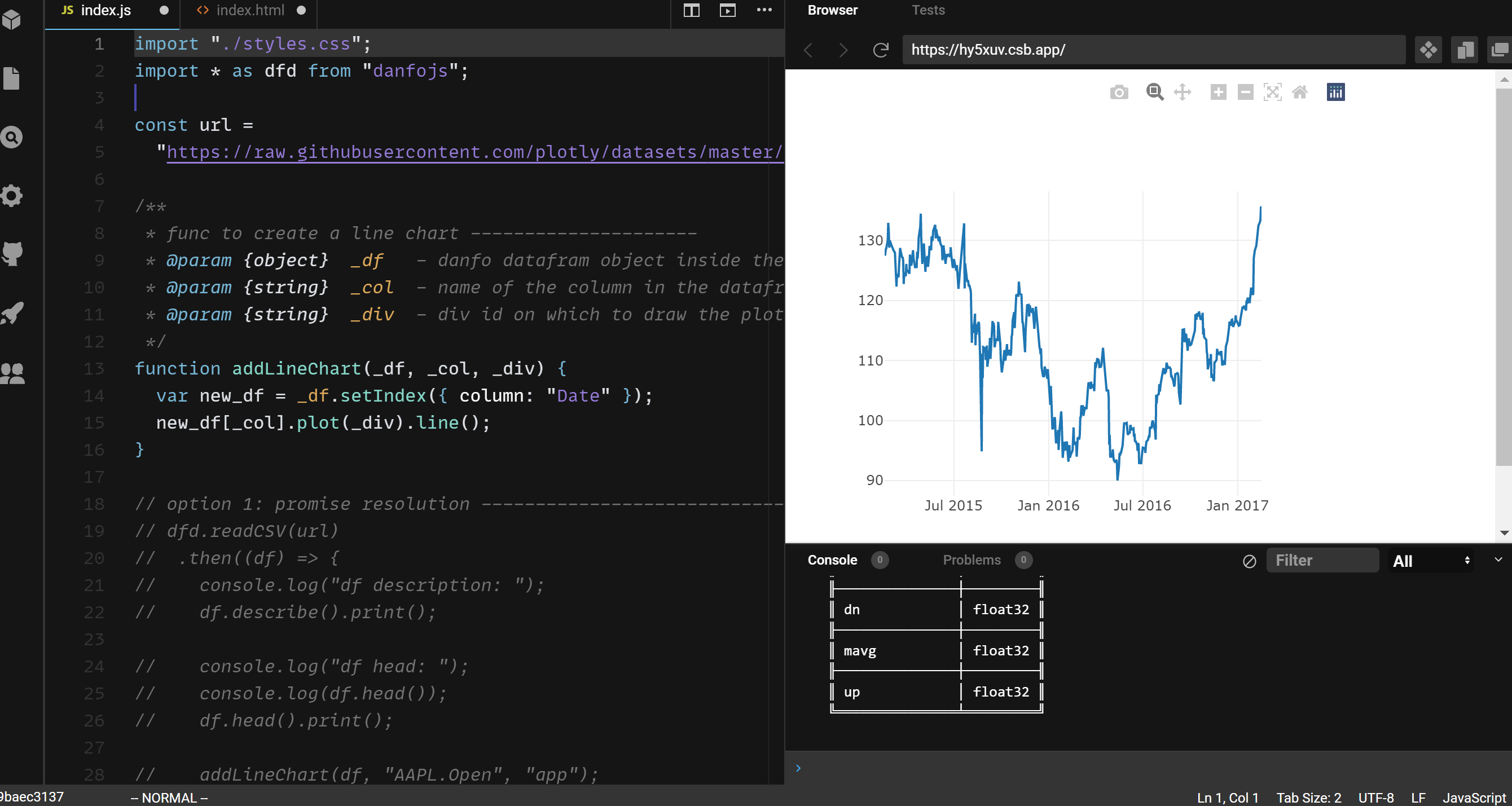This screenshot has height=806, width=1512.
Task: Open the deployment rocket panel
Action: pos(12,312)
